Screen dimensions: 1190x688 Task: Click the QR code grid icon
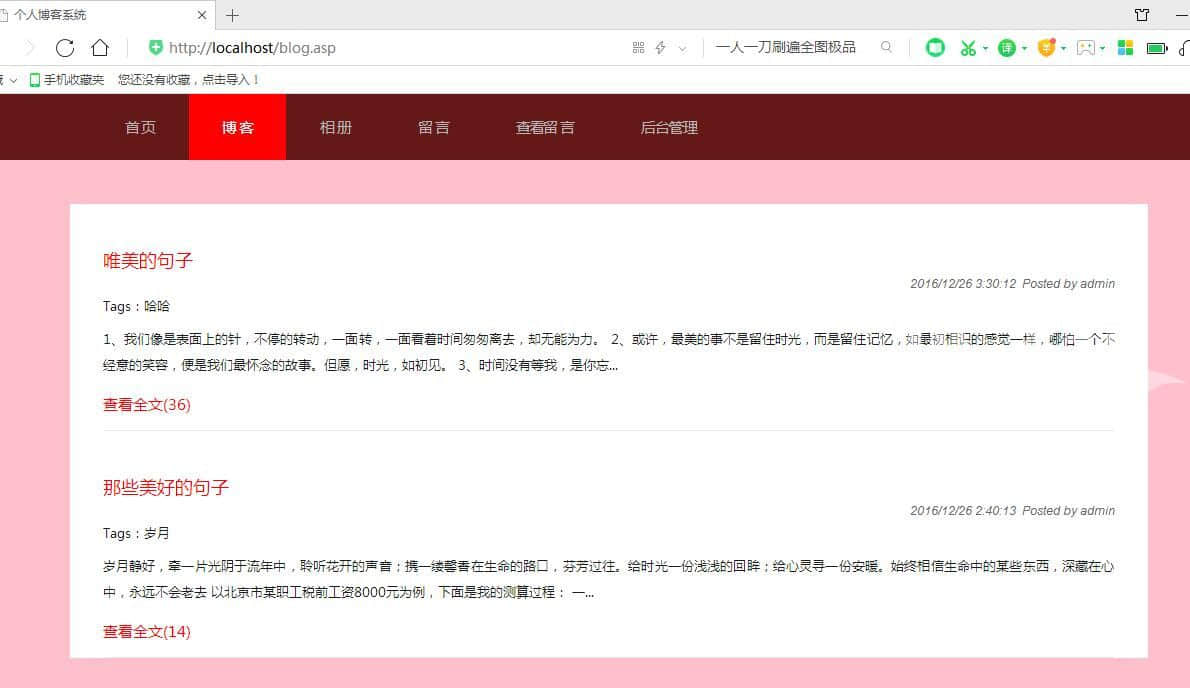pos(638,48)
